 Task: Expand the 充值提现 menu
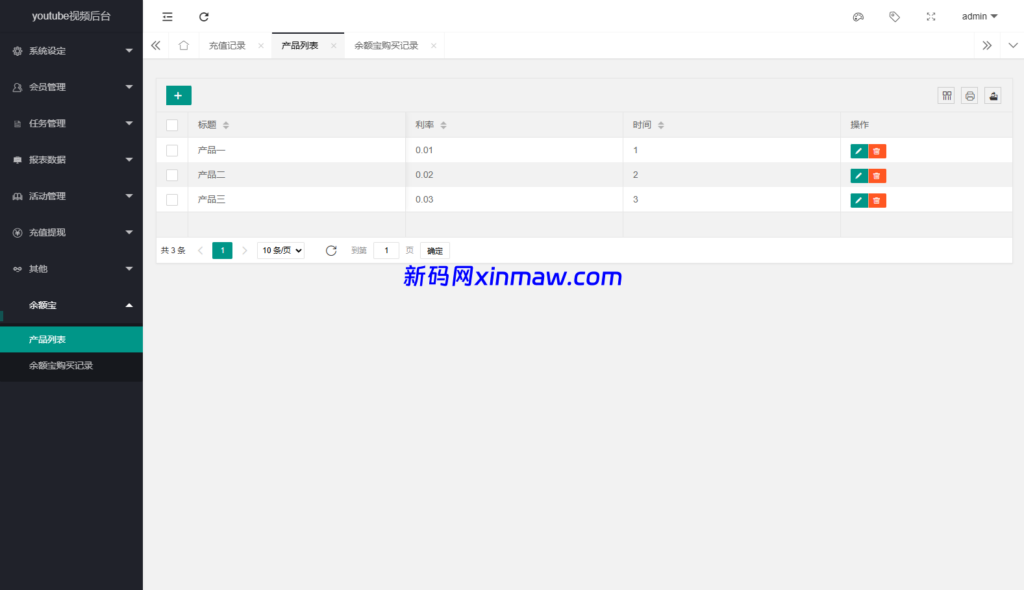tap(71, 233)
